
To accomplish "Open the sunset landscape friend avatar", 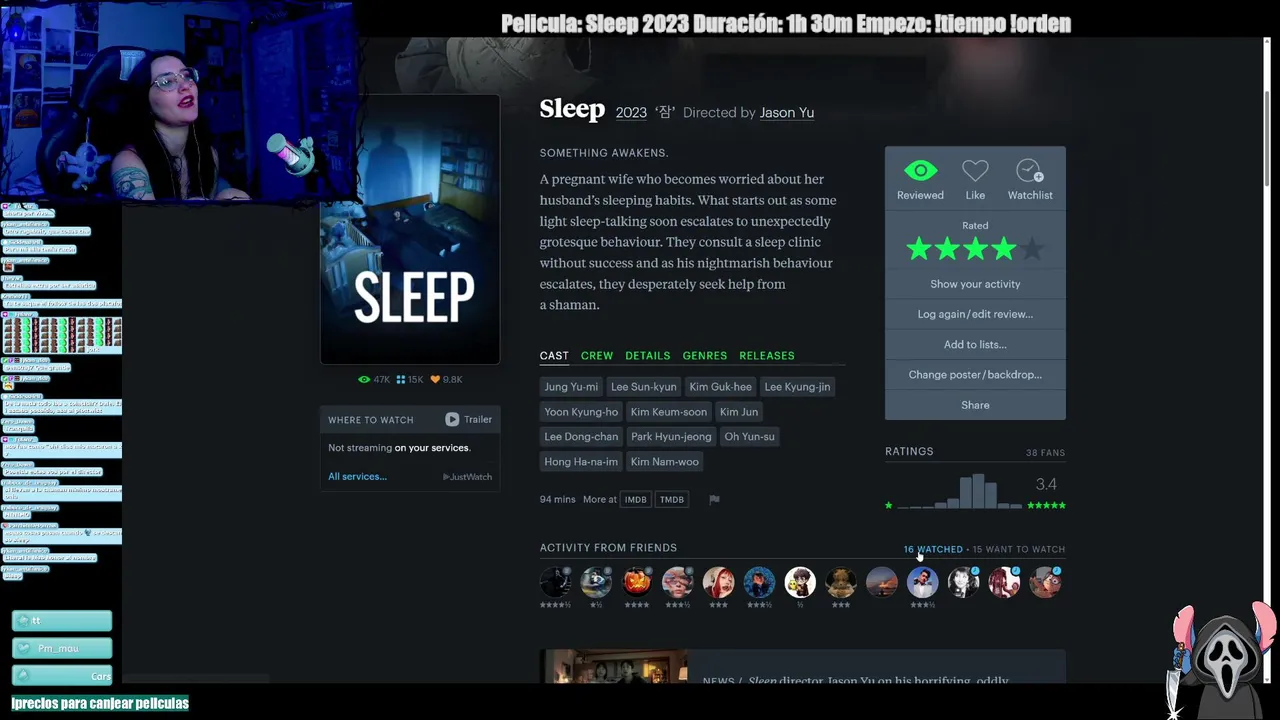I will tap(881, 582).
